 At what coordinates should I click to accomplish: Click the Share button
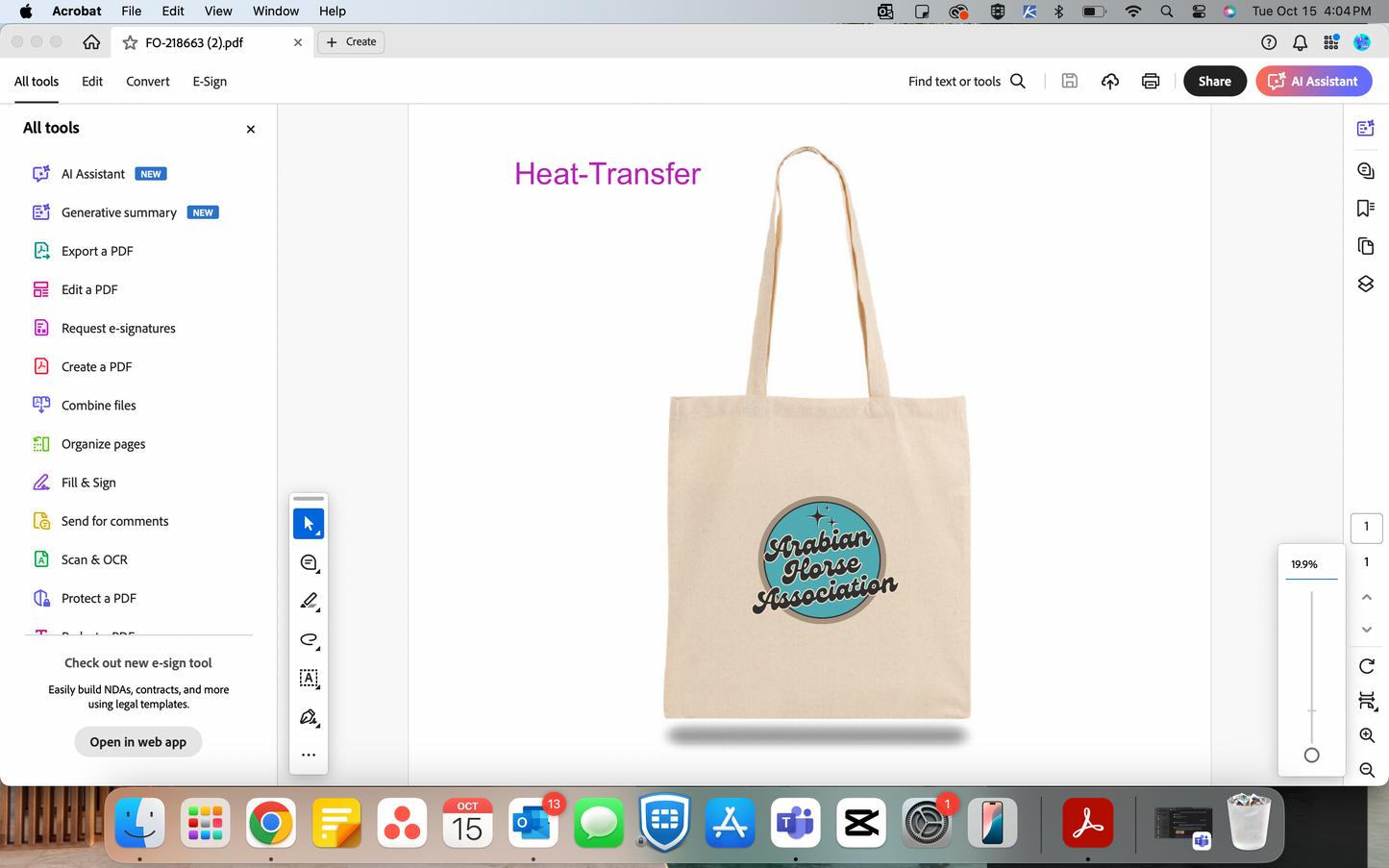(1215, 82)
